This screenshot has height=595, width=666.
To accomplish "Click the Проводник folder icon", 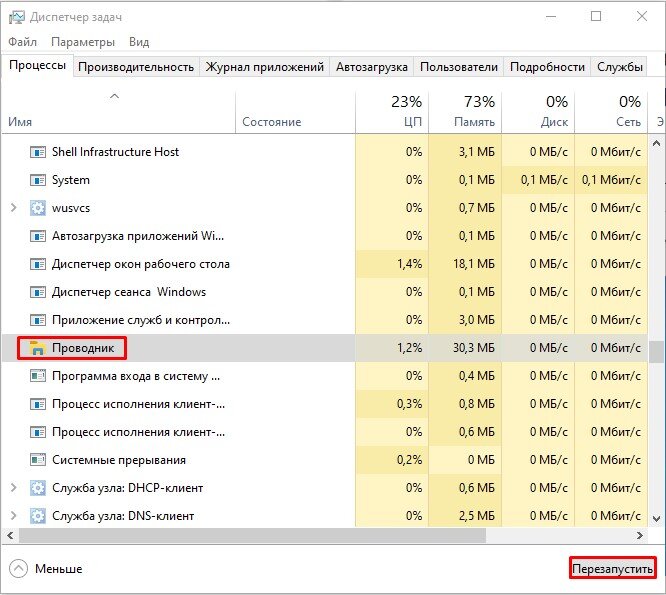I will [37, 348].
